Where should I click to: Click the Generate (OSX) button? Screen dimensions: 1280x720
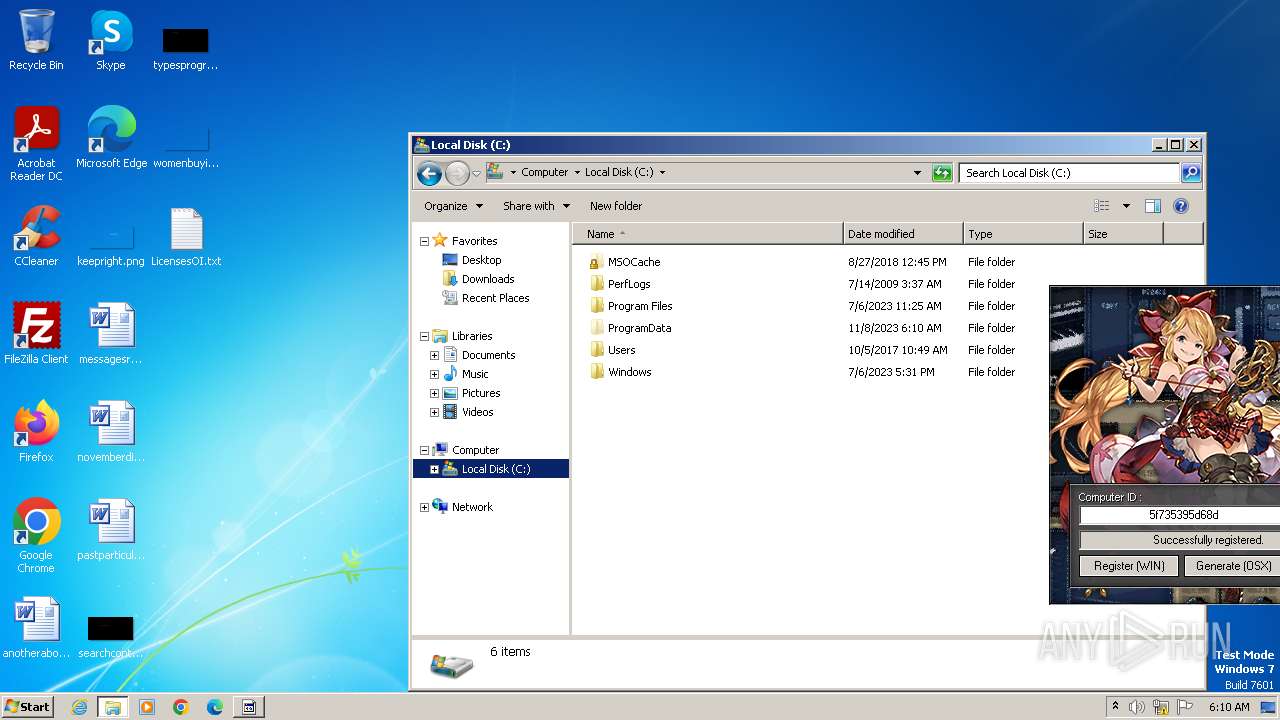[x=1232, y=566]
